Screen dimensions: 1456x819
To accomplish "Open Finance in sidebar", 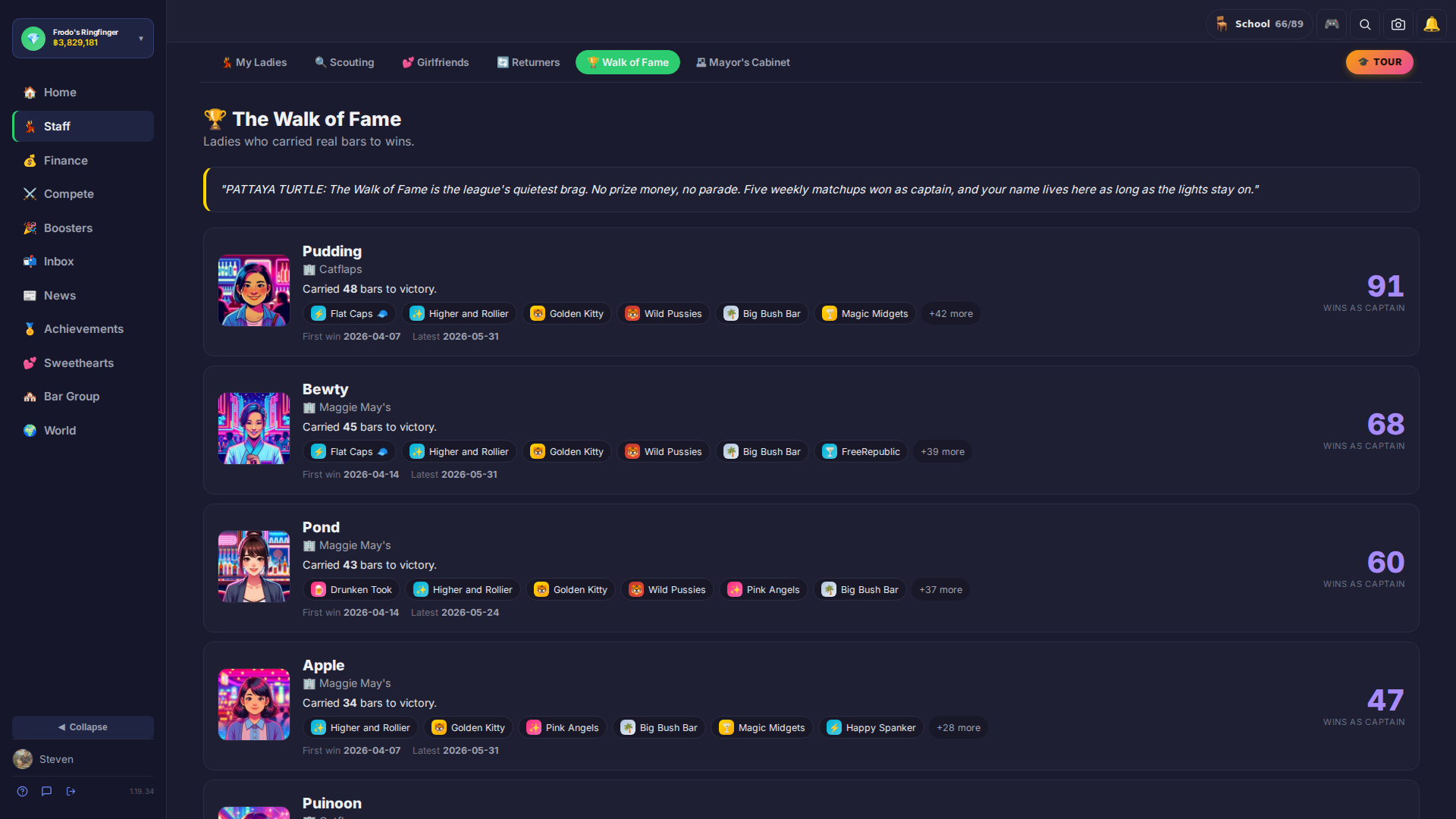I will pyautogui.click(x=83, y=161).
